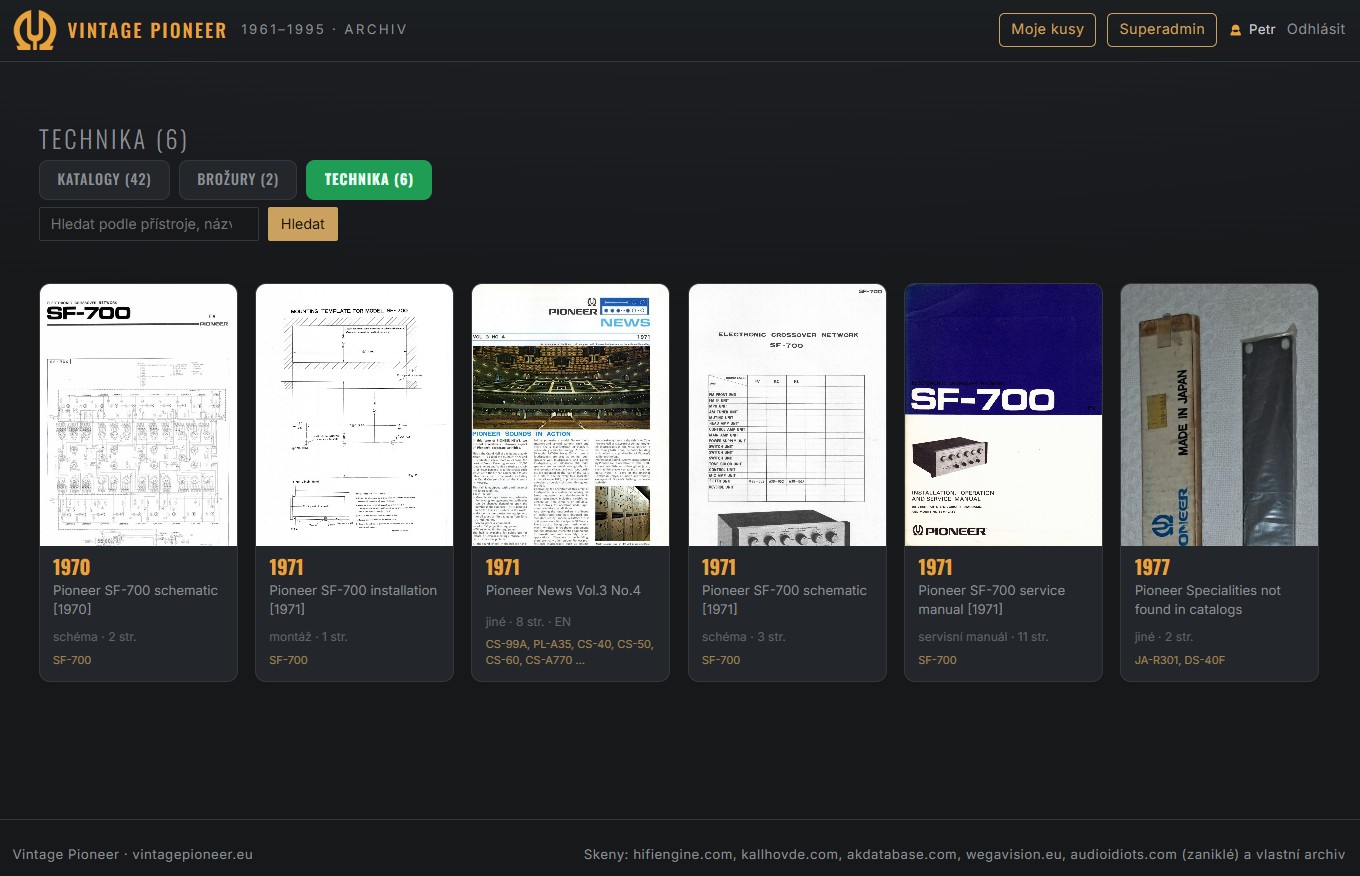Click the user icon beside Petr

click(1235, 30)
